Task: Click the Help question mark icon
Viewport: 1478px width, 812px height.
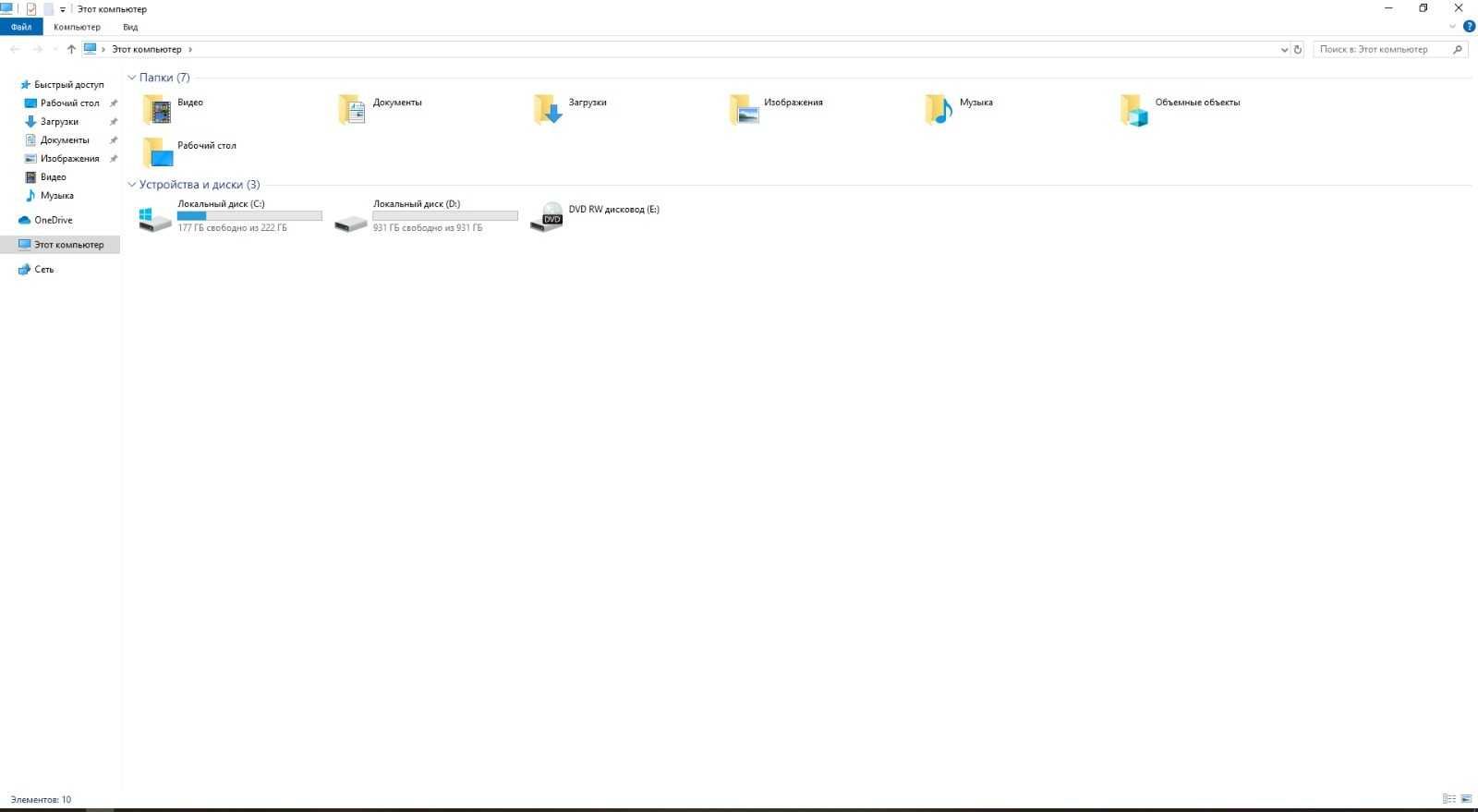Action: coord(1469,27)
